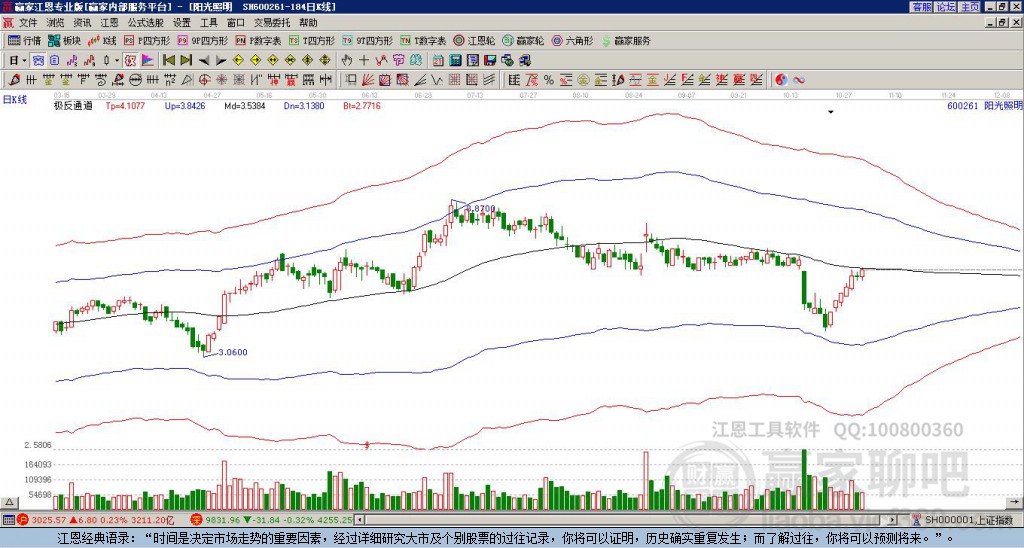Jump to first bar with skip-back arrow
Screen dimensions: 1024x548
[x=168, y=61]
